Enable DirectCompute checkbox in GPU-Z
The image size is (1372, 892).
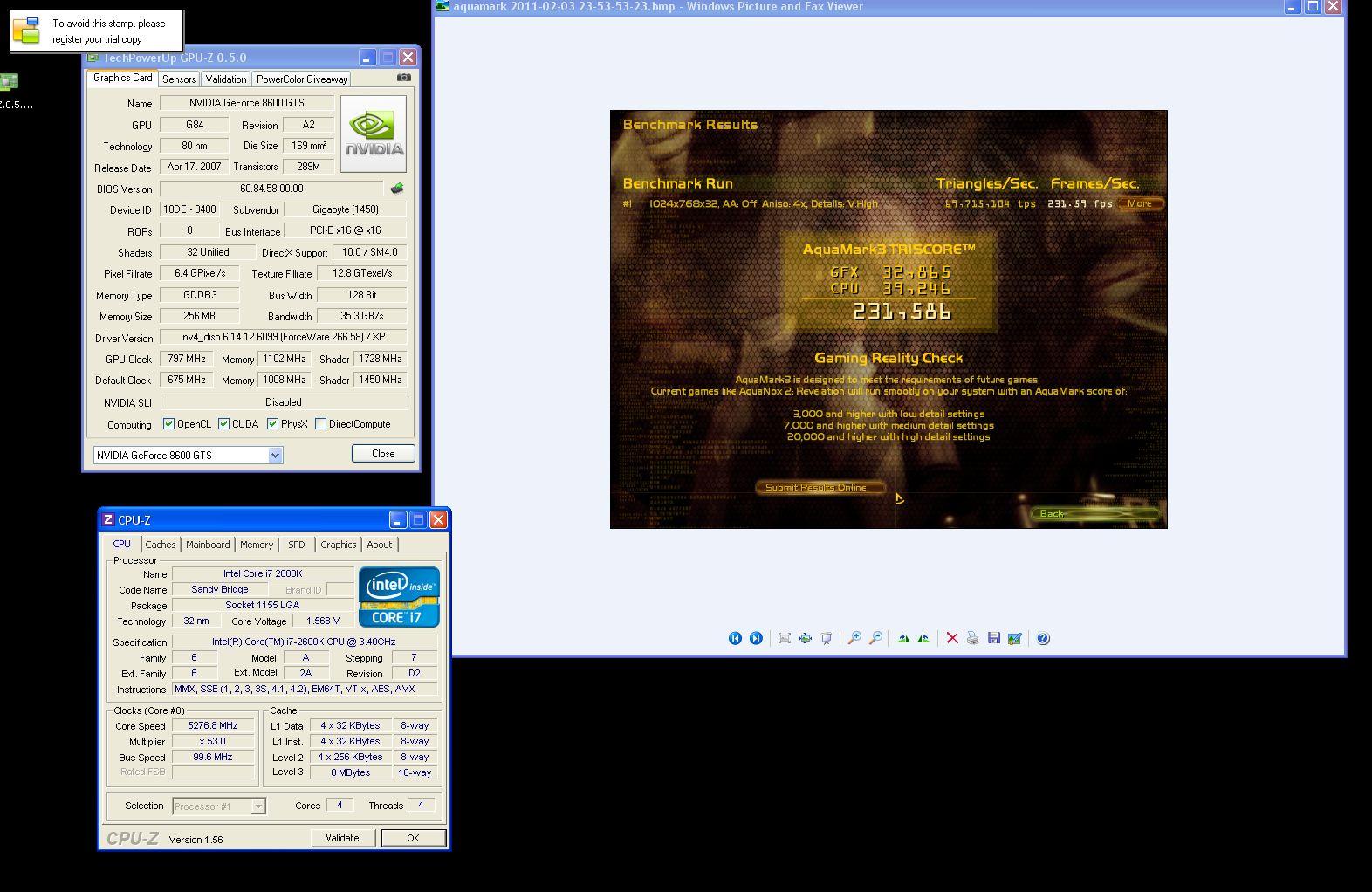coord(321,424)
